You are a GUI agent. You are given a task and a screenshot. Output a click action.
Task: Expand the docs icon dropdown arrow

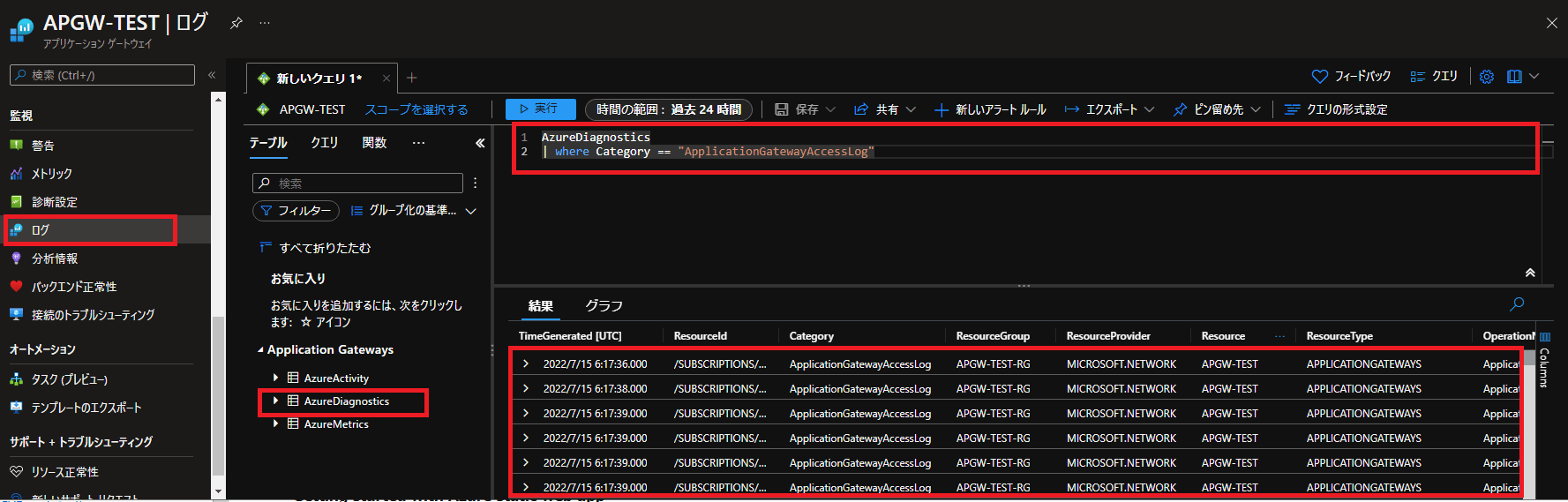1534,77
